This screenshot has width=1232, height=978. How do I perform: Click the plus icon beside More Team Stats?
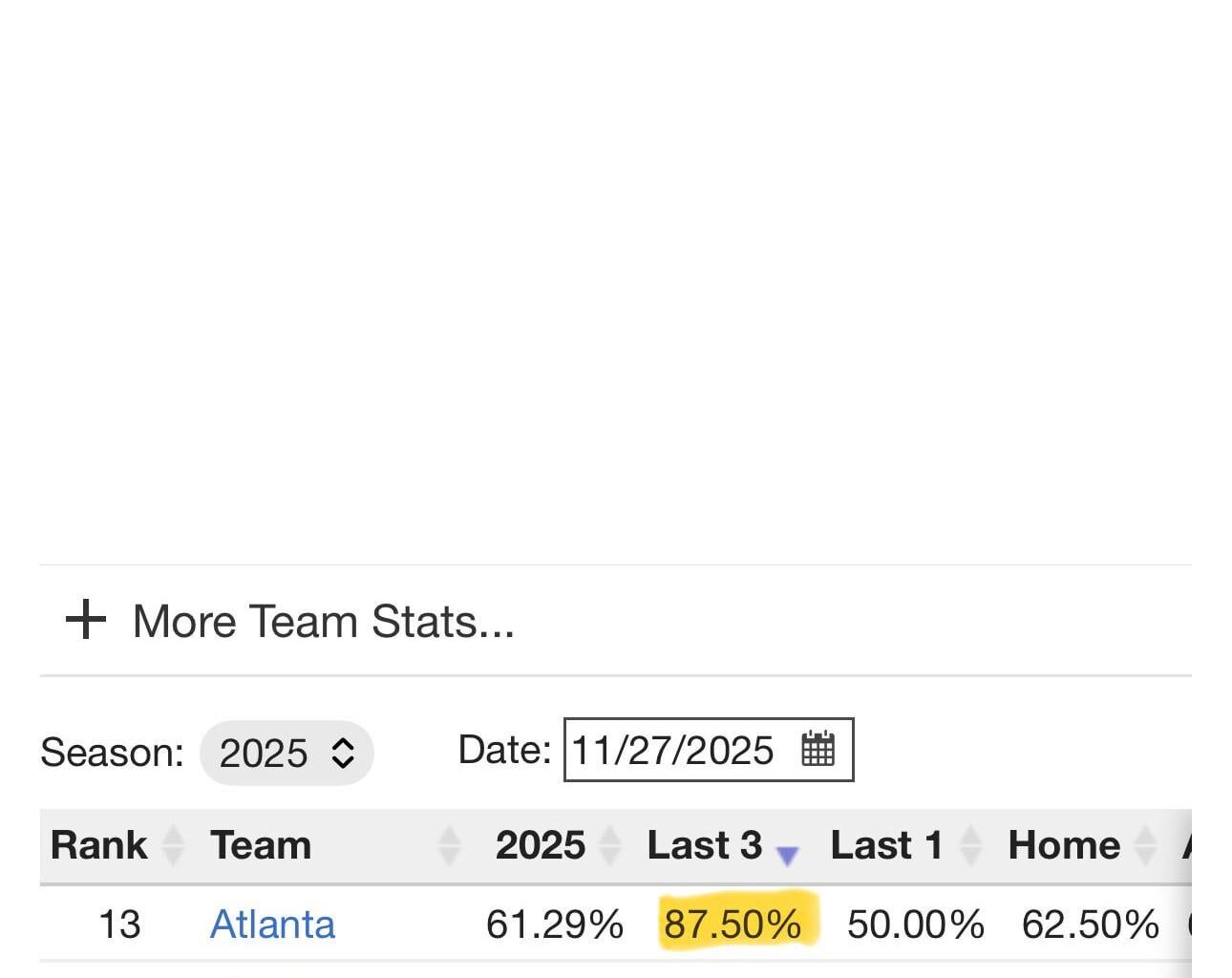pyautogui.click(x=85, y=620)
